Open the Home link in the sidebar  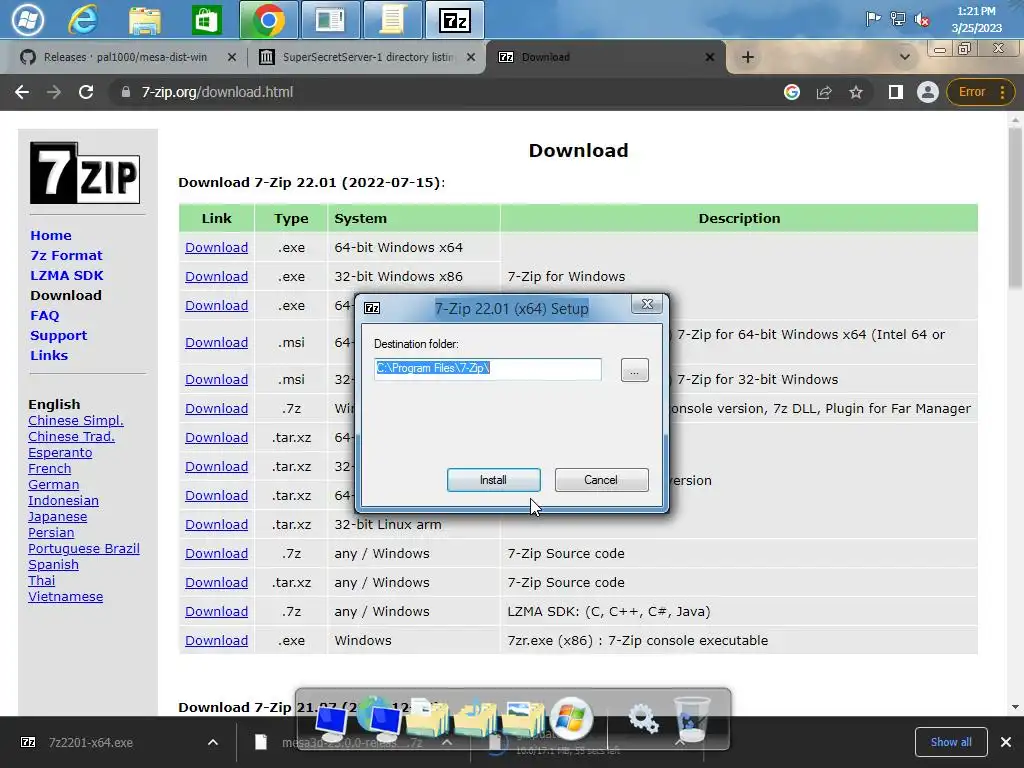(x=51, y=235)
